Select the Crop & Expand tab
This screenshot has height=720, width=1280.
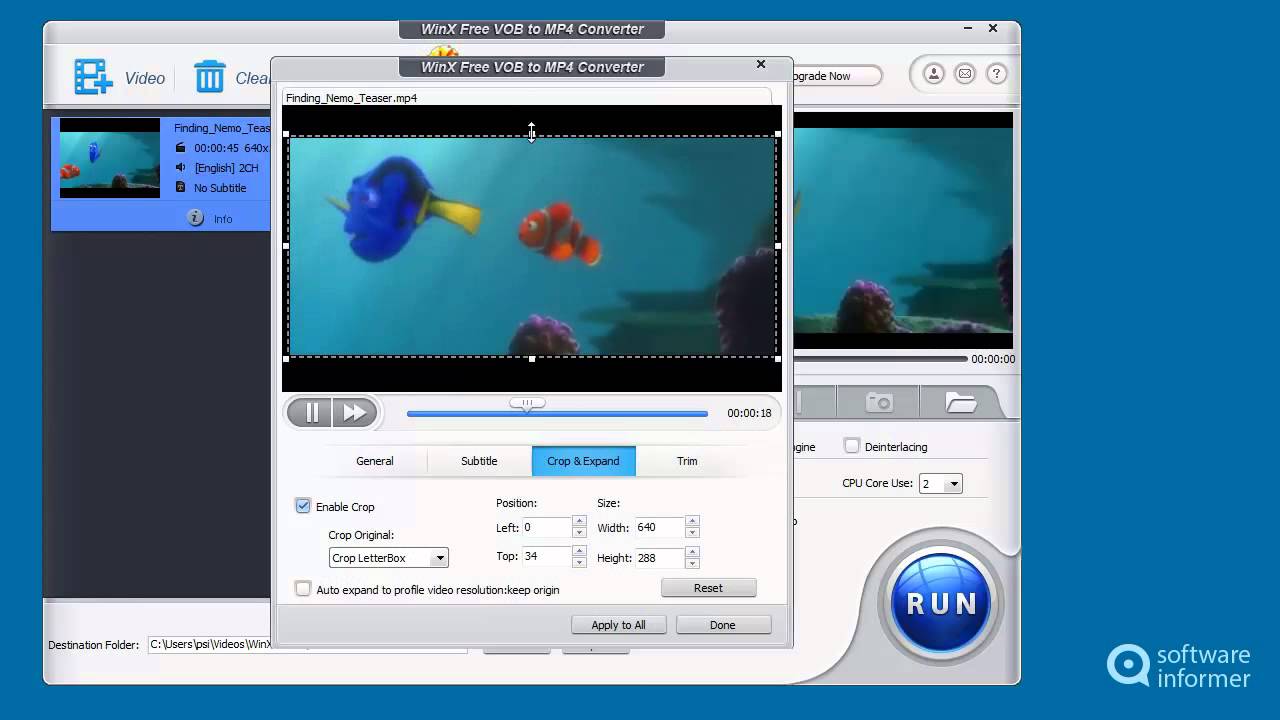click(583, 461)
